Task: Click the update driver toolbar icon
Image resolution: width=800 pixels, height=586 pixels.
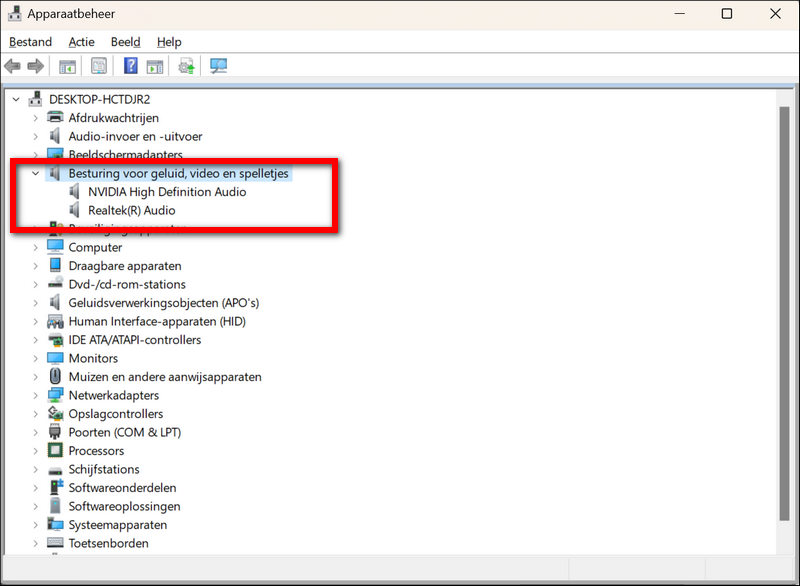Action: [186, 66]
